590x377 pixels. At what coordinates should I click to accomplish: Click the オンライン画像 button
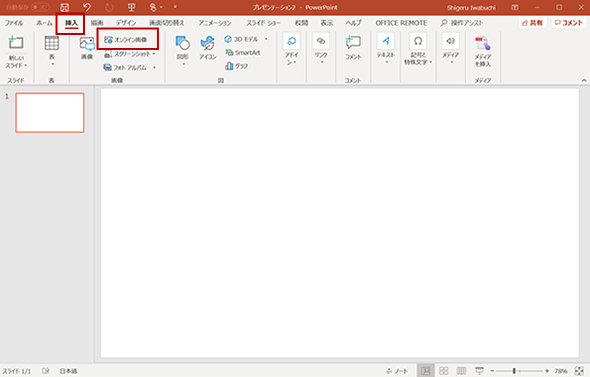point(126,40)
